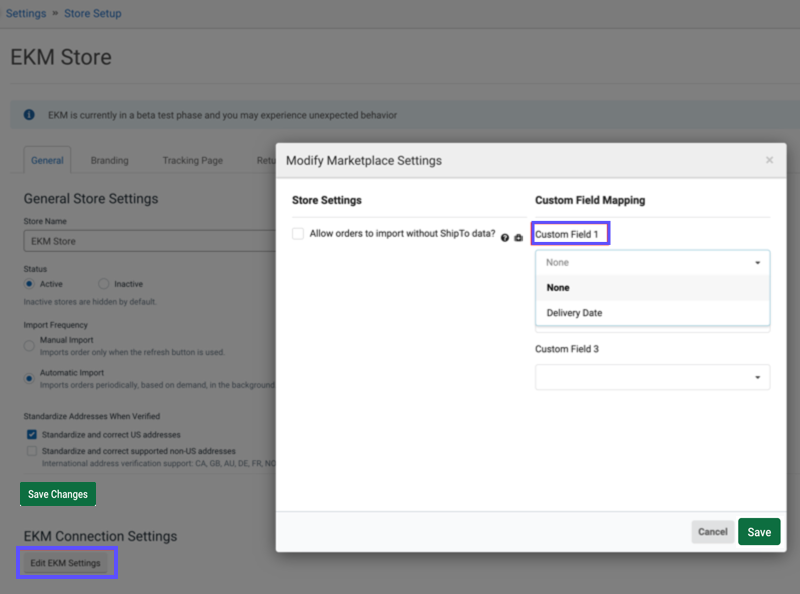Uncheck Standardize and correct US addresses
Screen dimensions: 800x594
coord(32,435)
